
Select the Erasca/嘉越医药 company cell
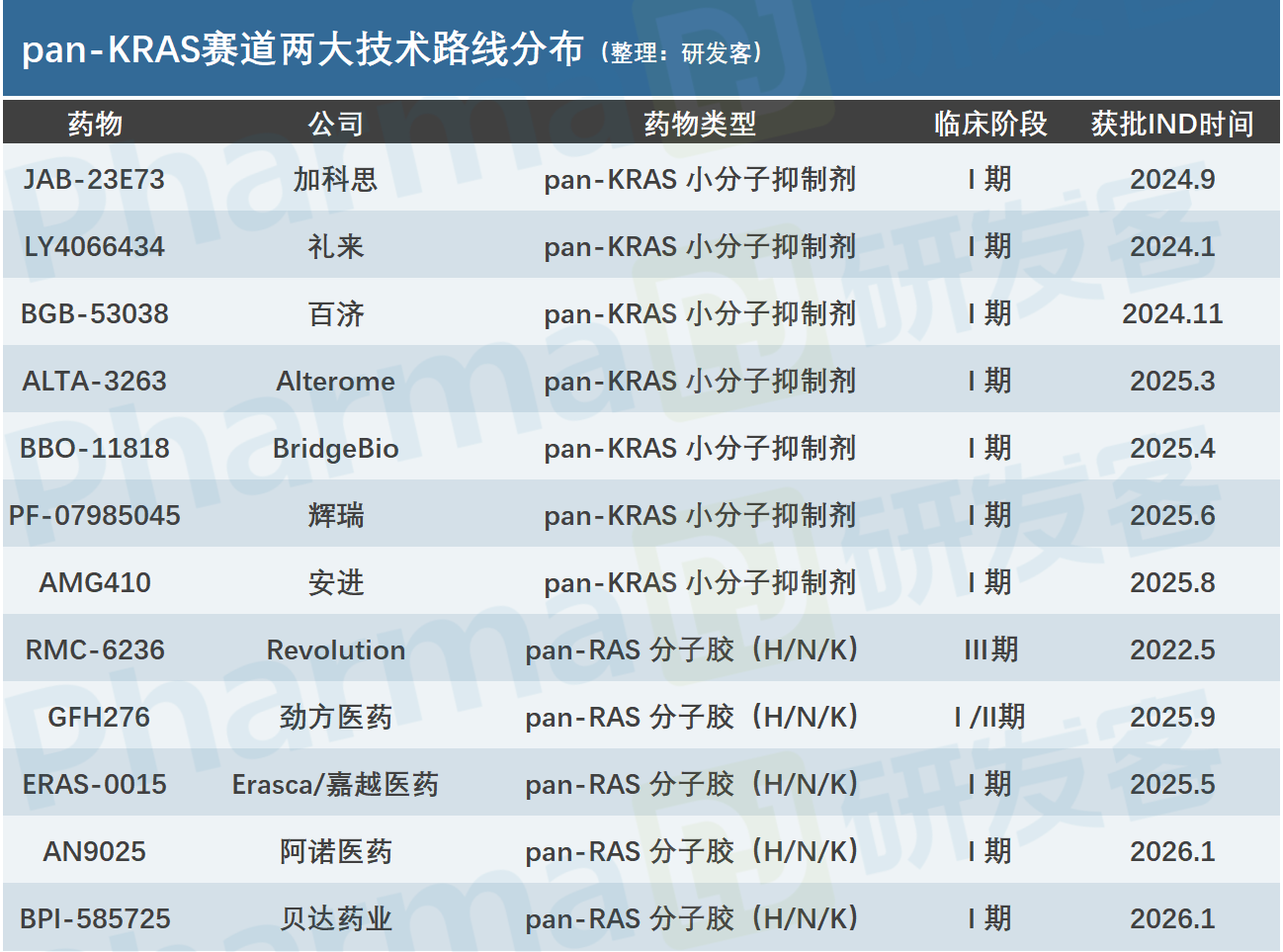(336, 784)
